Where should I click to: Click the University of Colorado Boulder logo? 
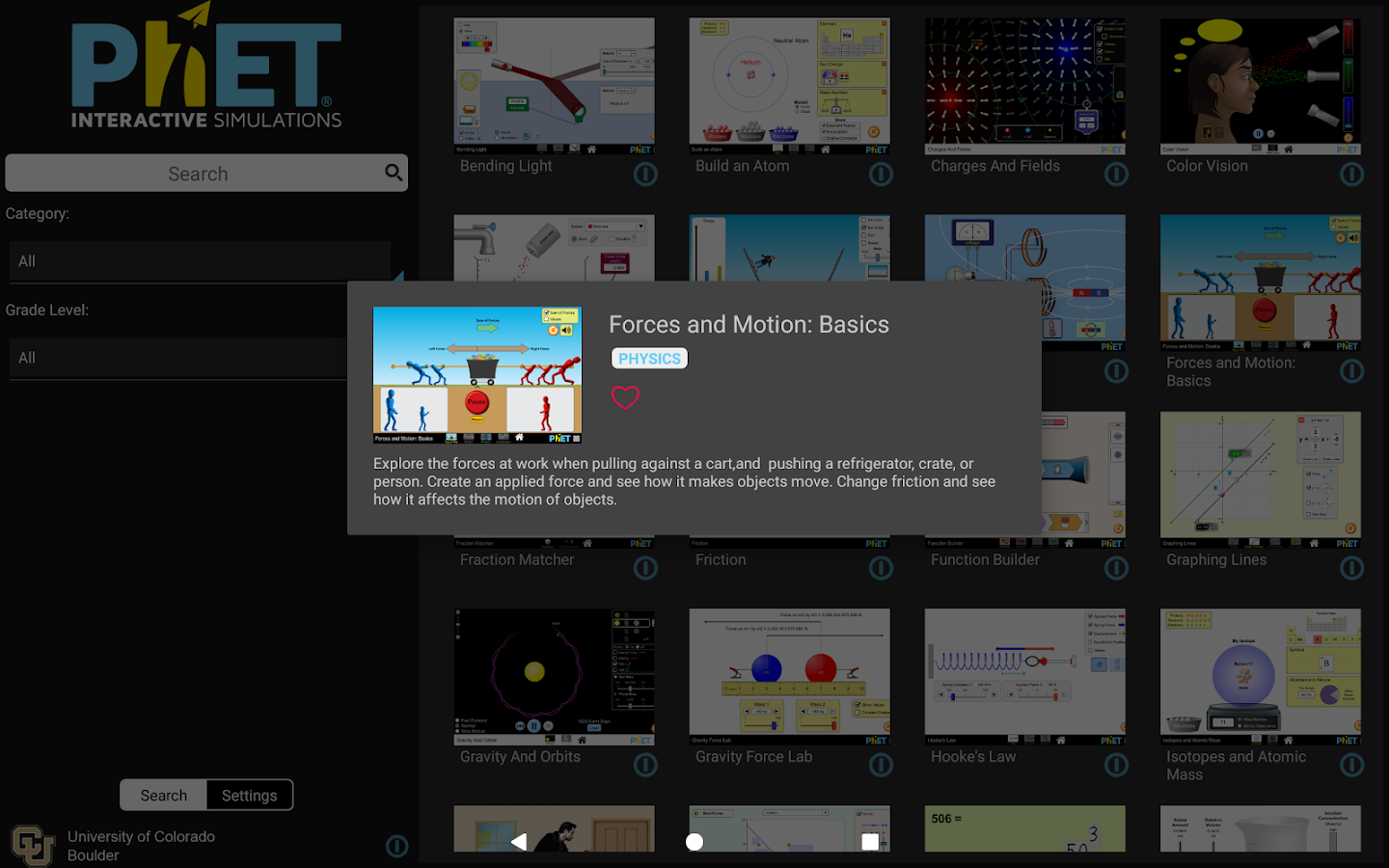point(32,845)
